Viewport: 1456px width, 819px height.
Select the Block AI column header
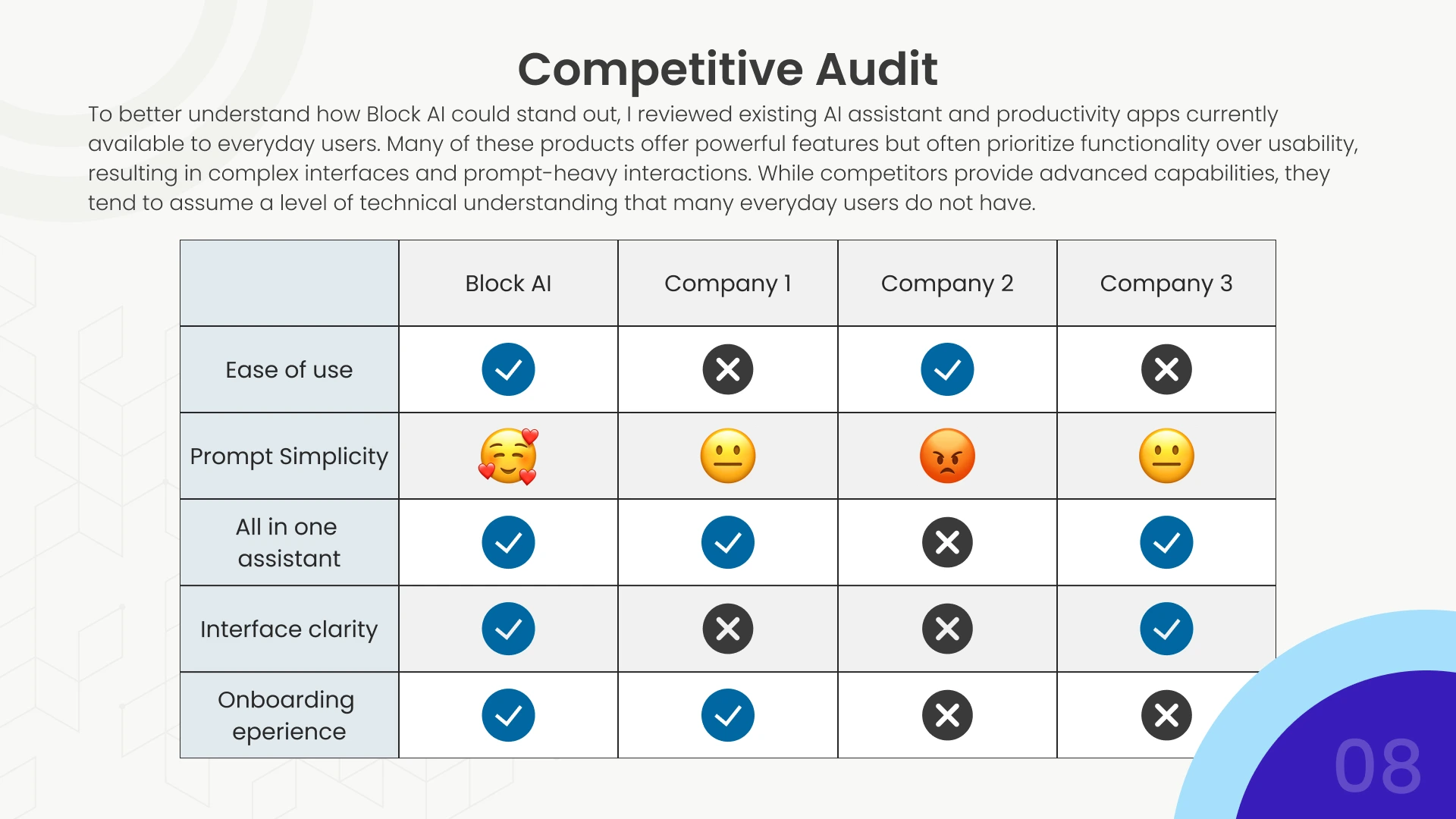[508, 284]
